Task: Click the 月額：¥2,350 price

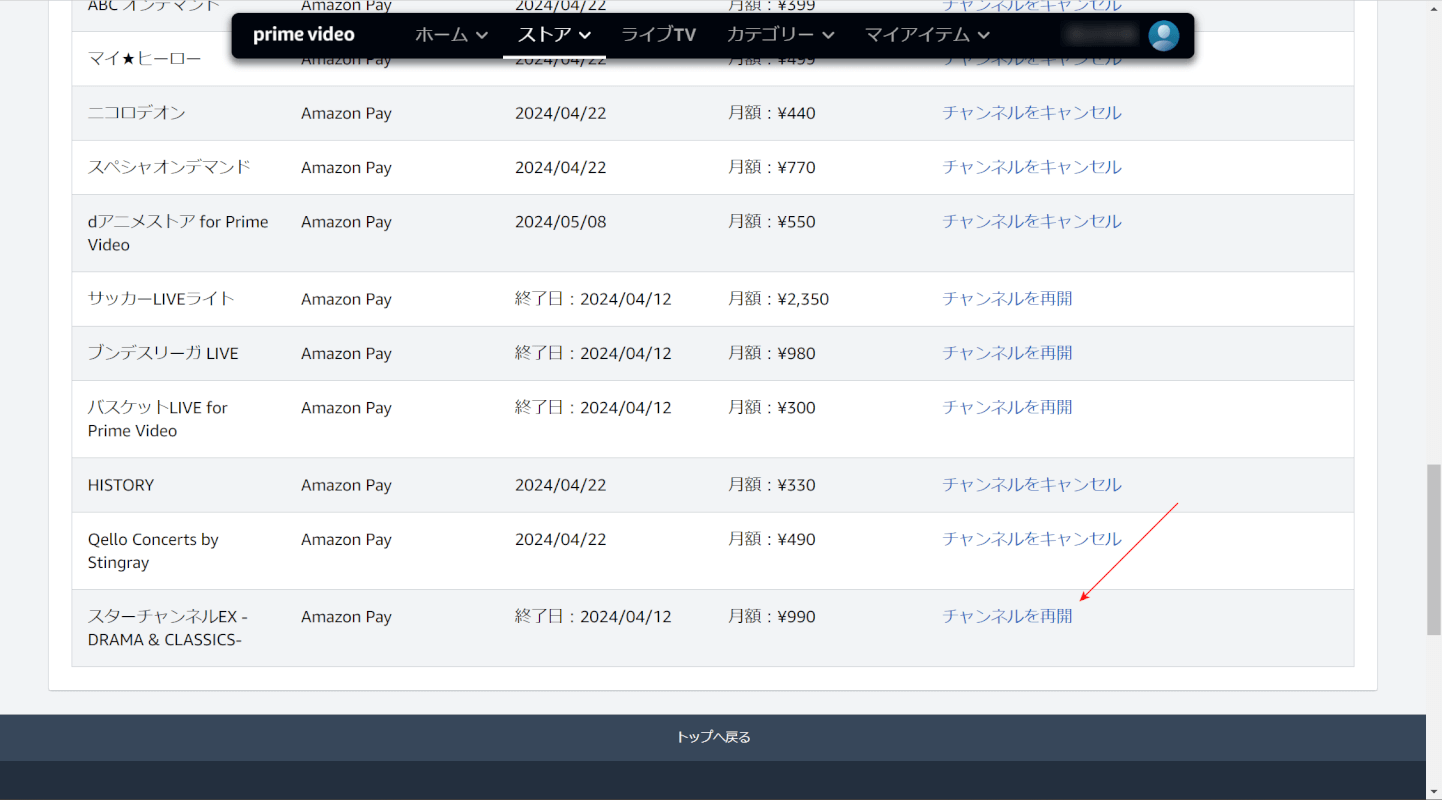Action: [x=778, y=299]
